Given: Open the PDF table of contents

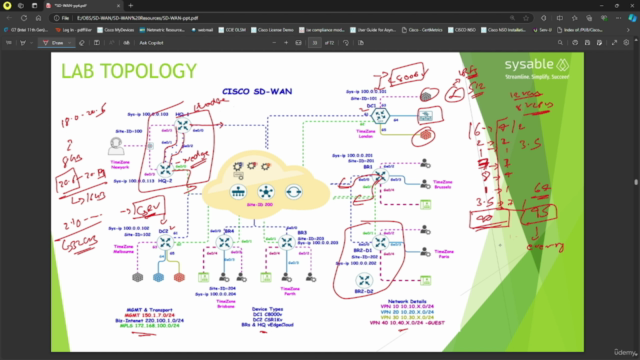Looking at the screenshot, I should [9, 43].
